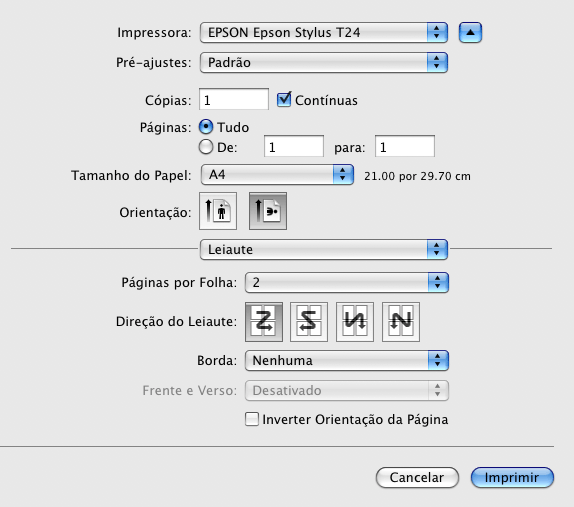Click the Imprimir button
Viewport: 574px width, 507px height.
(512, 477)
